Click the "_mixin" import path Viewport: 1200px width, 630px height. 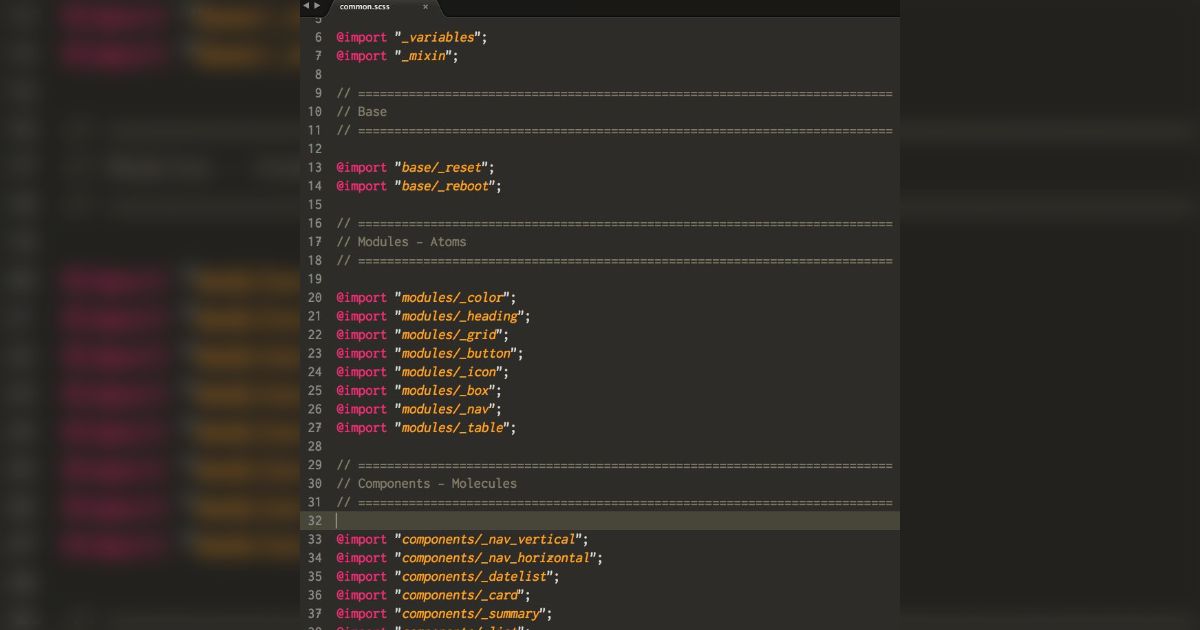coord(424,56)
